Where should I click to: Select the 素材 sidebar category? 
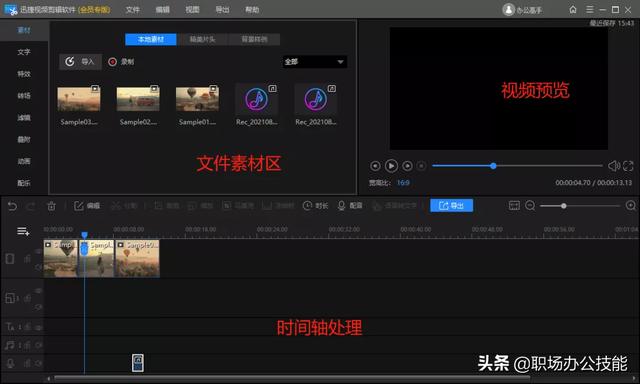24,30
